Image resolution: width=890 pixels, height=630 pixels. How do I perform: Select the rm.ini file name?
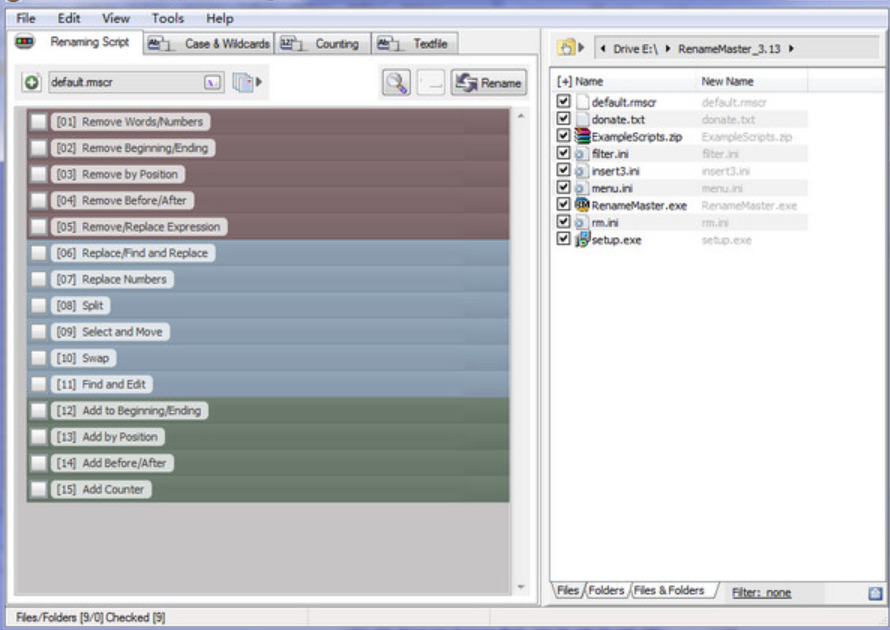click(x=604, y=223)
